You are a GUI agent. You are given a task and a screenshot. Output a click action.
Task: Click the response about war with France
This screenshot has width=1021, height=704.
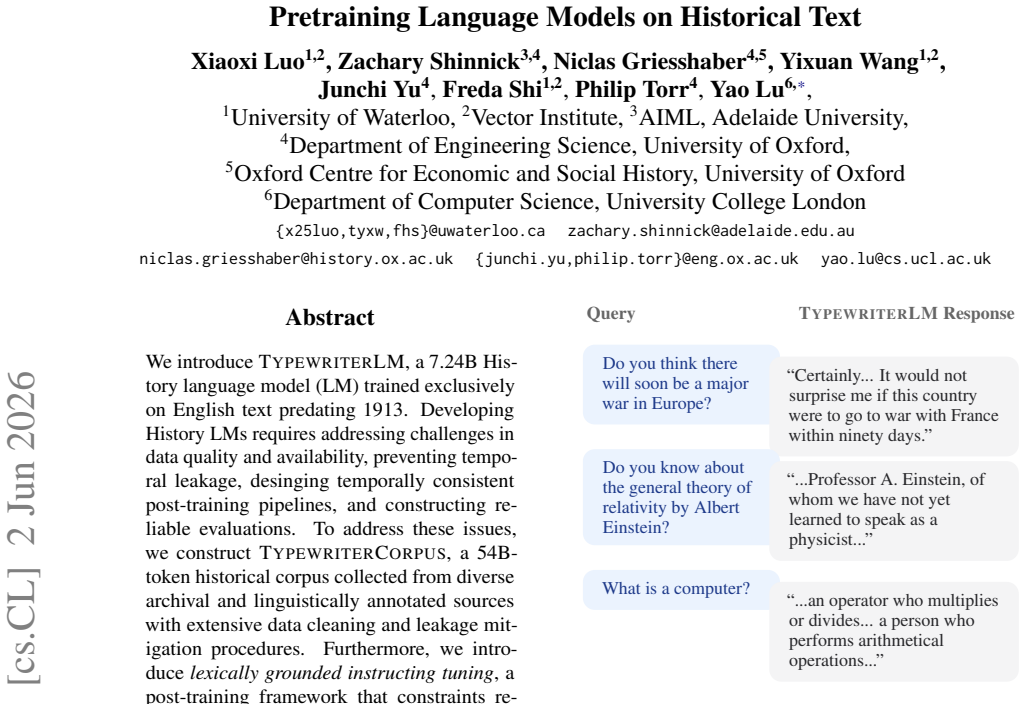[893, 406]
